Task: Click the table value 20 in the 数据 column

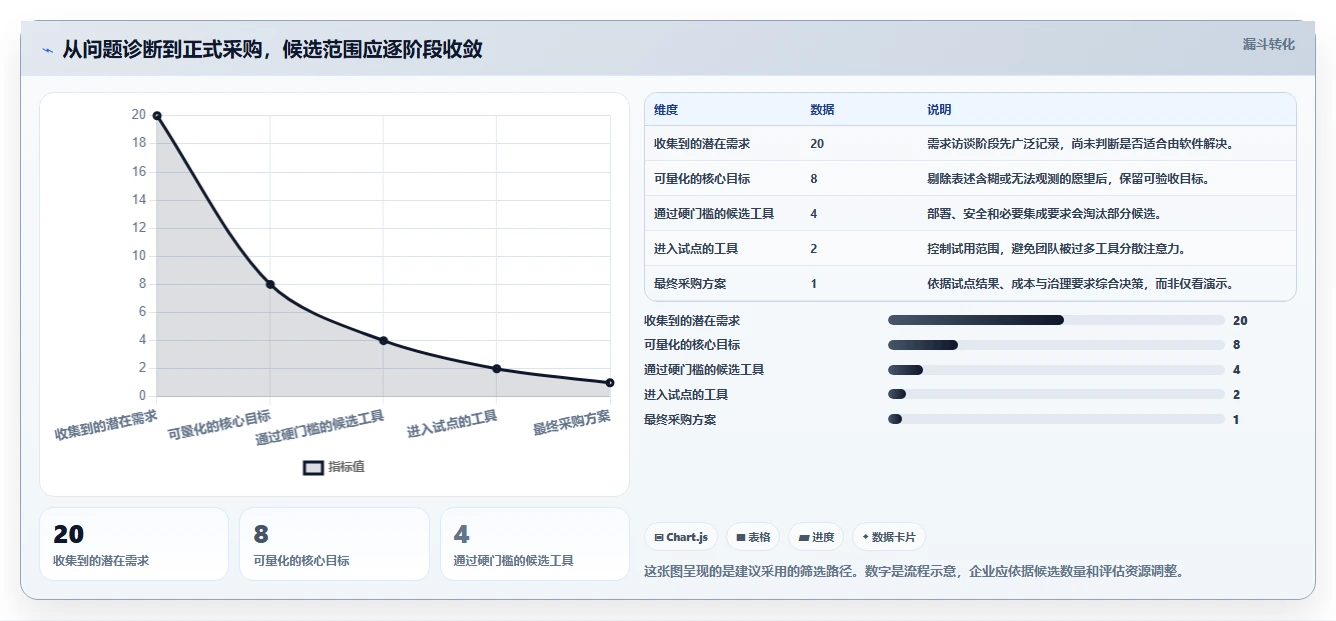Action: [817, 144]
